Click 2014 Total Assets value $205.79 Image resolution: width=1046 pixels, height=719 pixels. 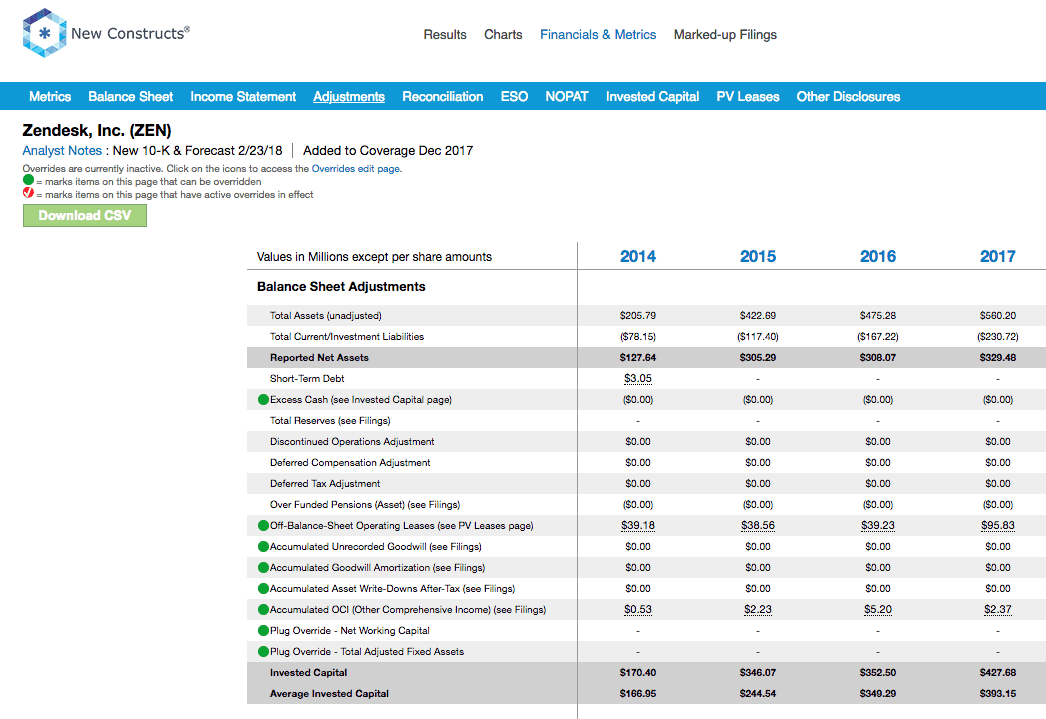click(638, 315)
